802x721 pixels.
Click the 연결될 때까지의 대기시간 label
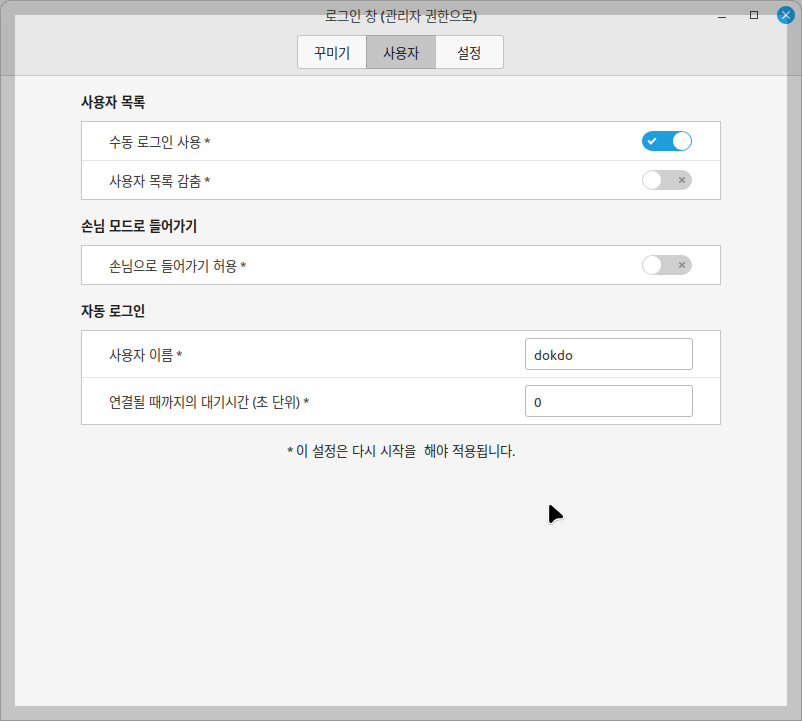[x=209, y=402]
